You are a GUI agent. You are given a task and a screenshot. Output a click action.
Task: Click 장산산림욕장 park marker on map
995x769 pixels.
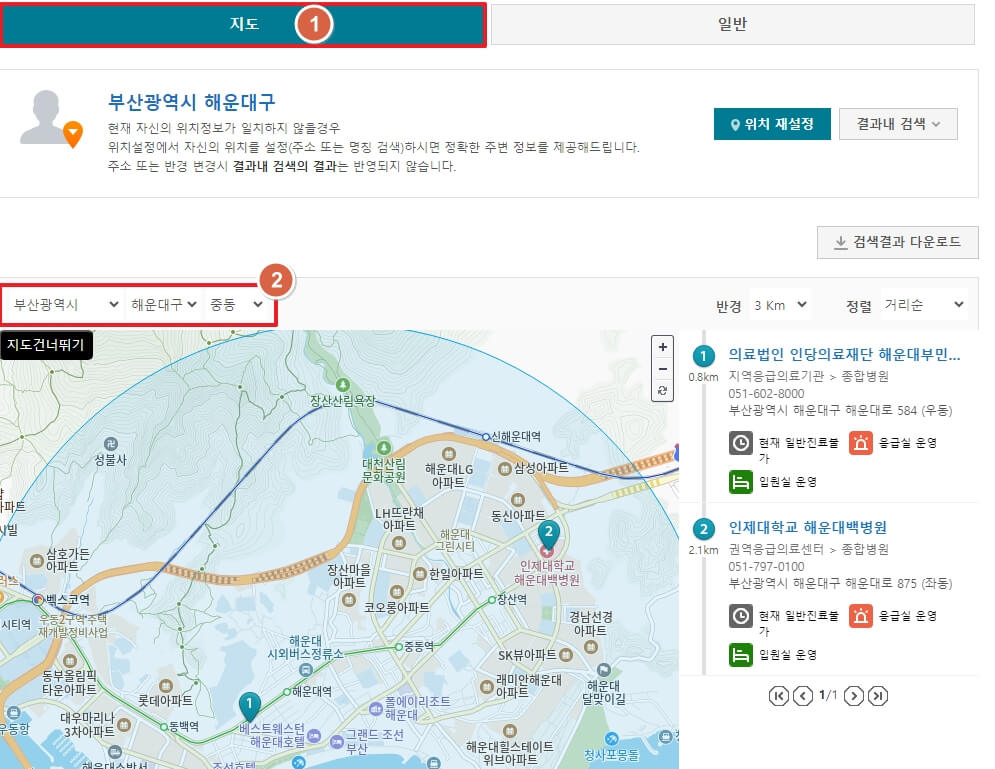343,393
